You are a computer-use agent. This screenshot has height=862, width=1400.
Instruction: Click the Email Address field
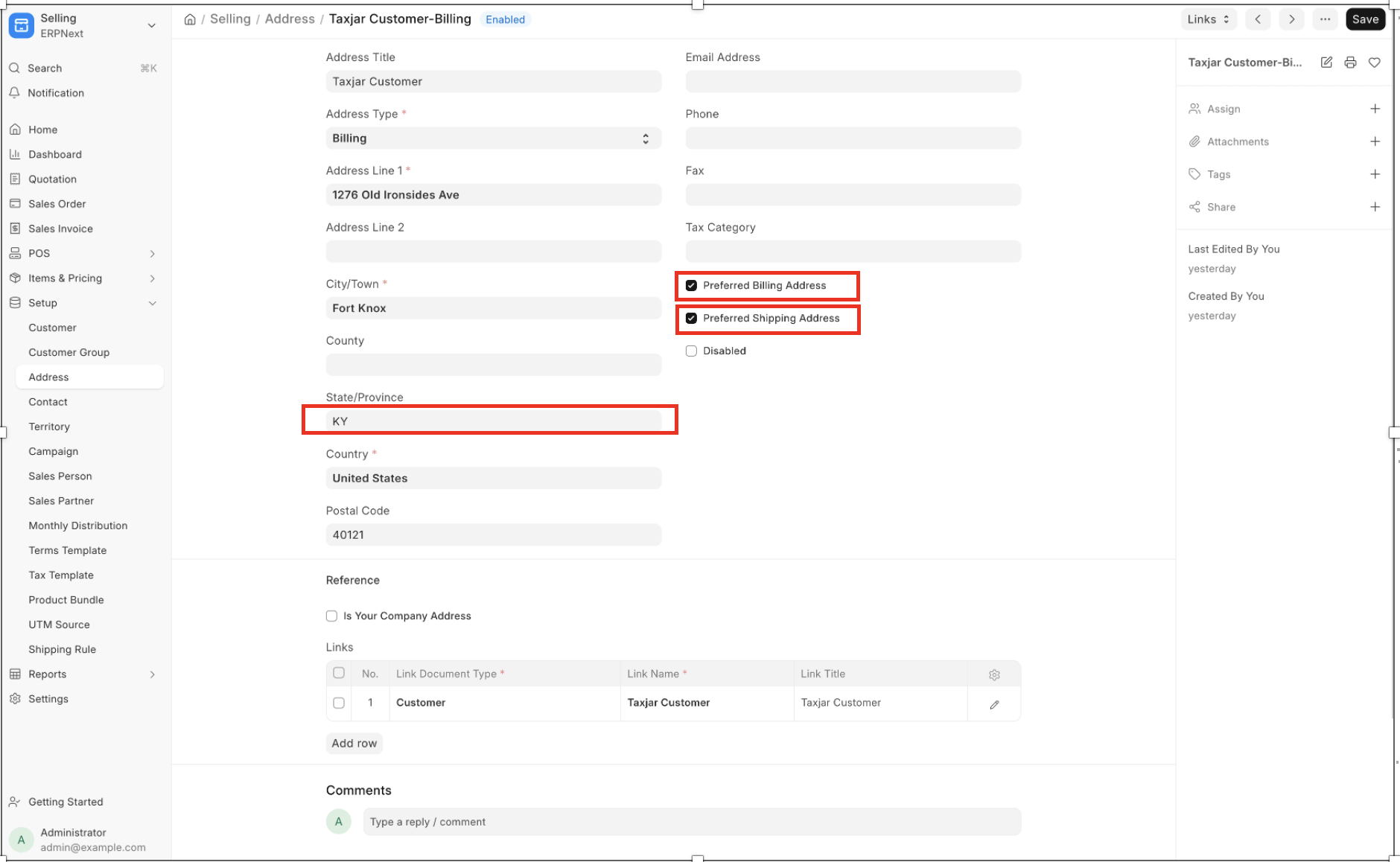click(853, 82)
